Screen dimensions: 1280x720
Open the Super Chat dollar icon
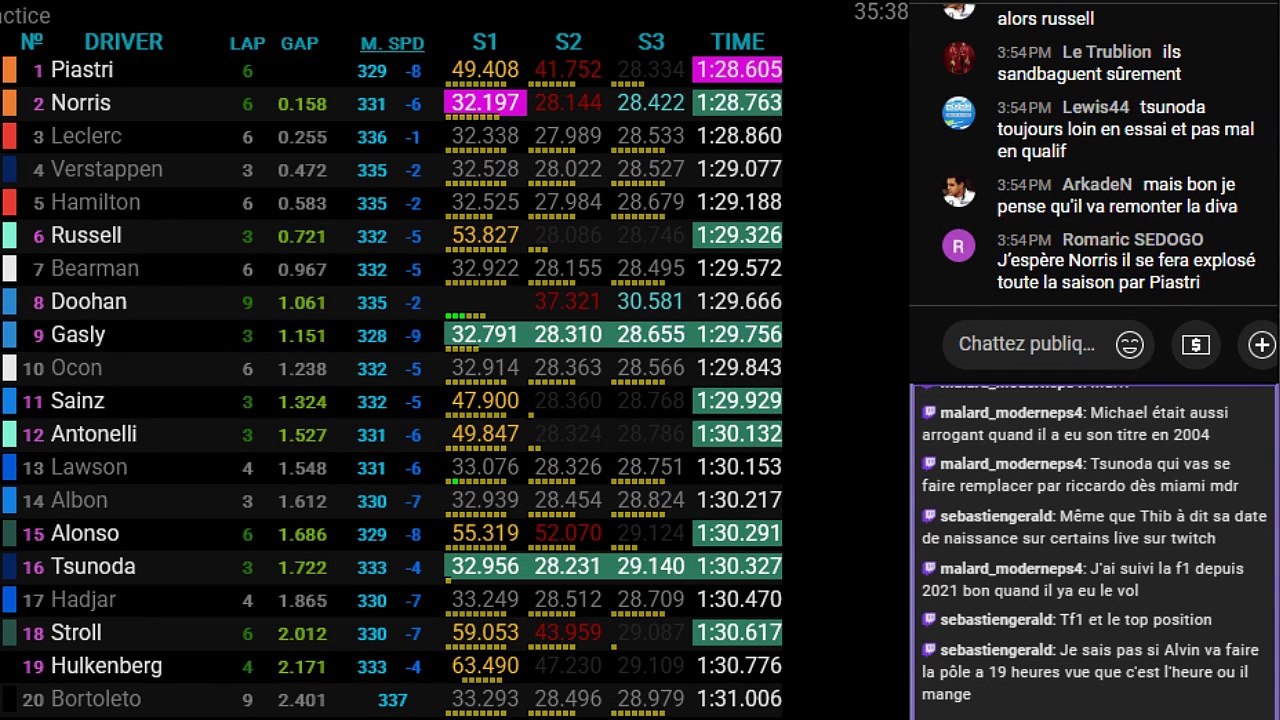coord(1195,345)
